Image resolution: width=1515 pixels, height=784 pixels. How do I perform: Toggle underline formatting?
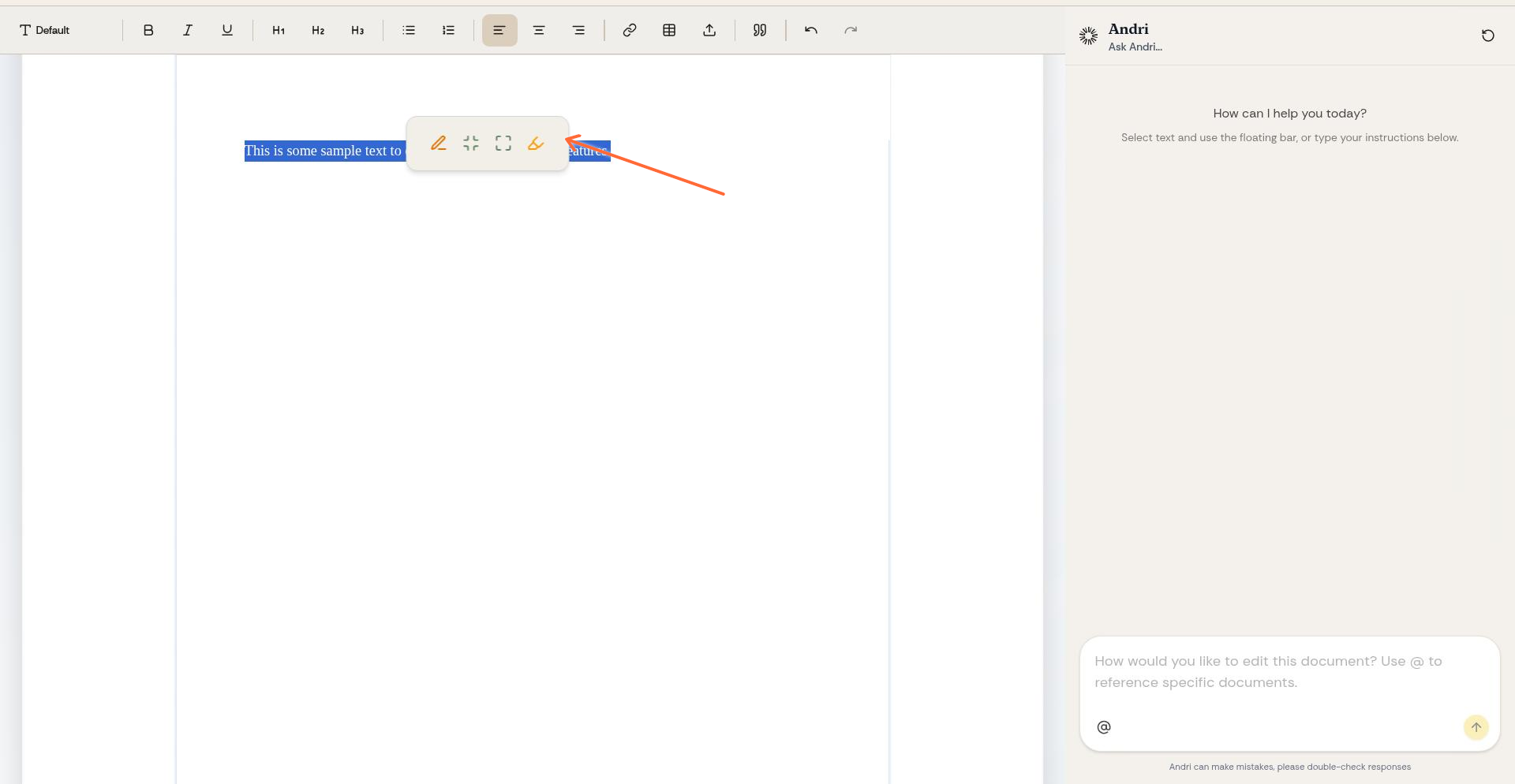[x=227, y=30]
